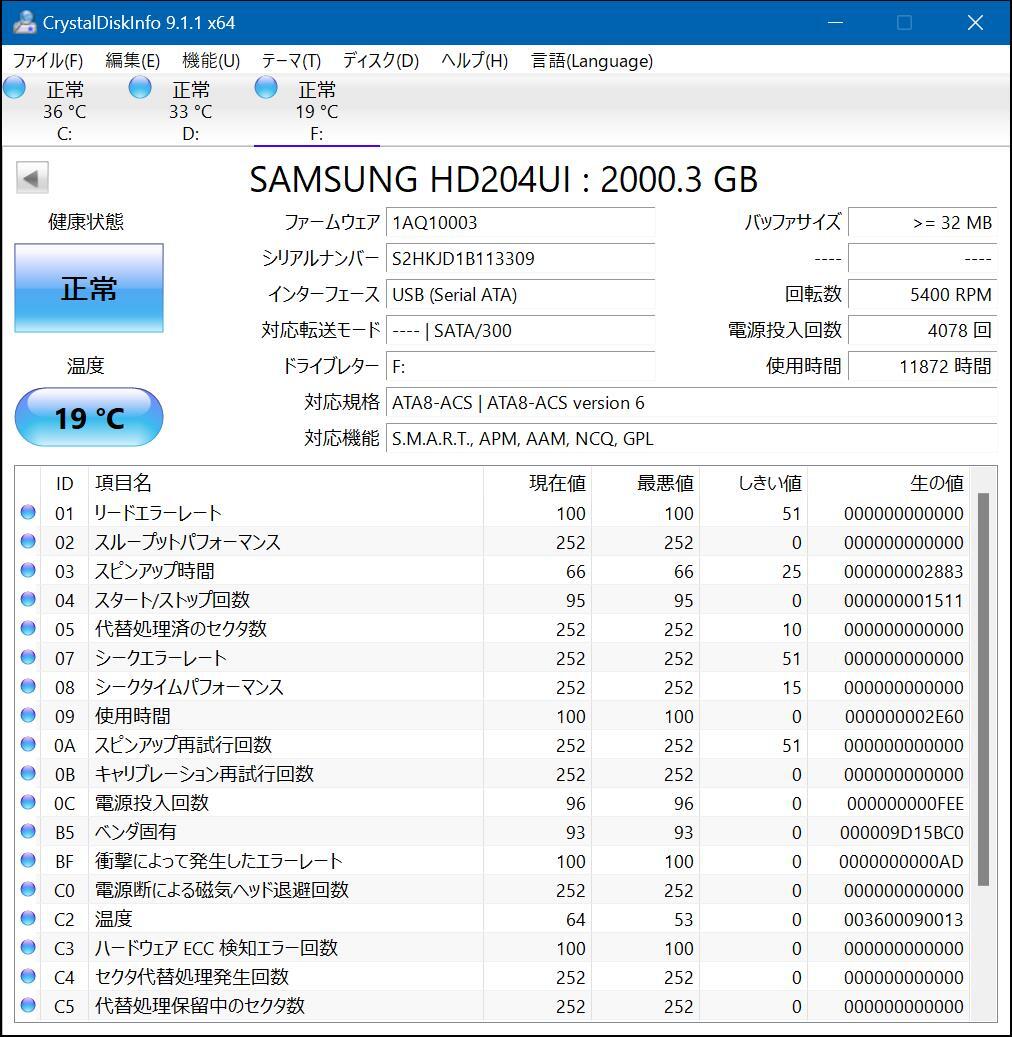This screenshot has height=1037, width=1012.
Task: Open the 言語(Language) menu
Action: pyautogui.click(x=592, y=61)
